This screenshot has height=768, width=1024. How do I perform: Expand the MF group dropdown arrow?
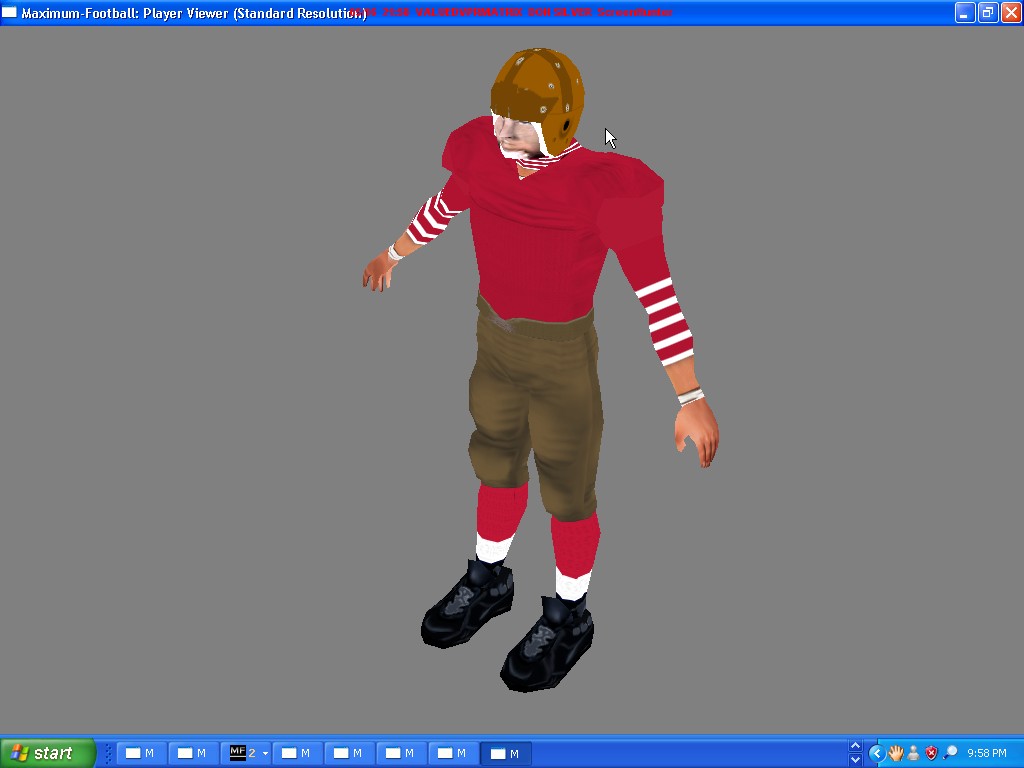click(x=265, y=754)
